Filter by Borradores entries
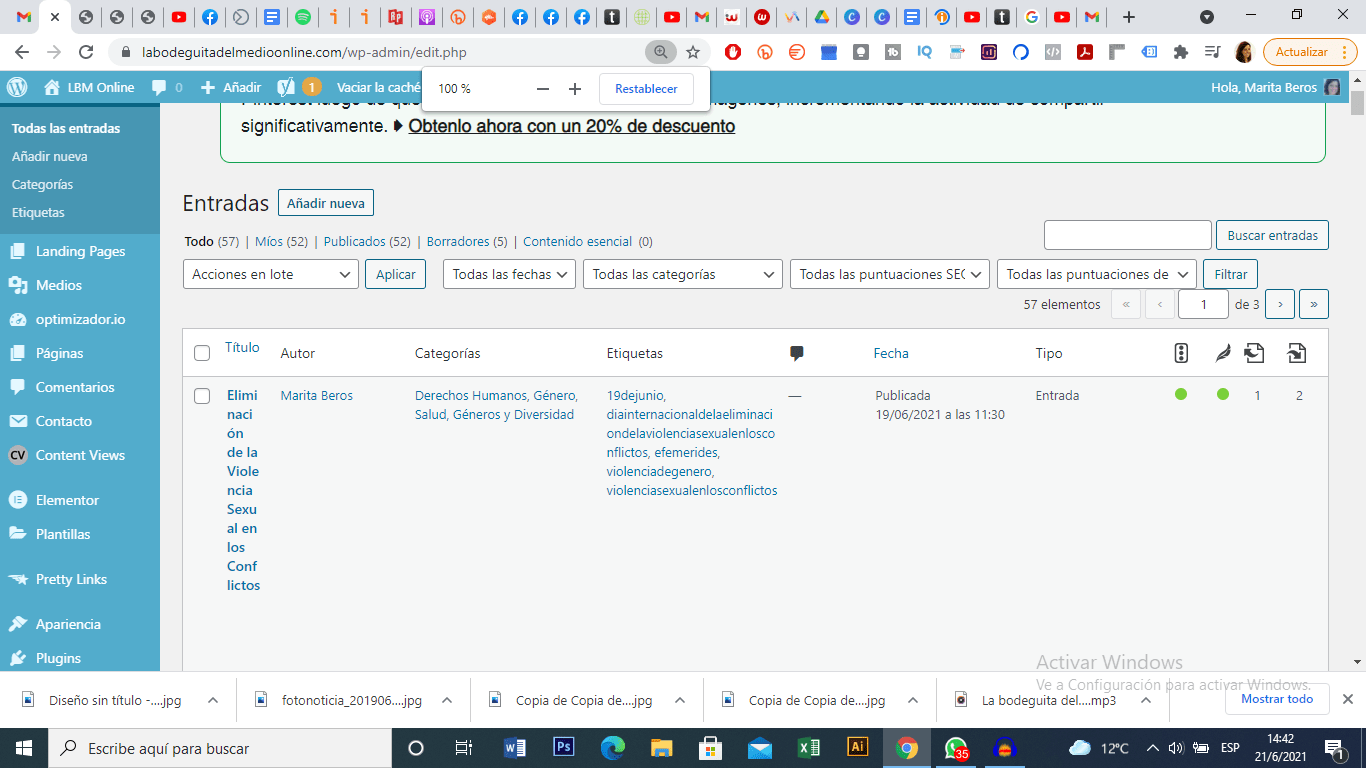This screenshot has height=768, width=1366. [x=458, y=241]
